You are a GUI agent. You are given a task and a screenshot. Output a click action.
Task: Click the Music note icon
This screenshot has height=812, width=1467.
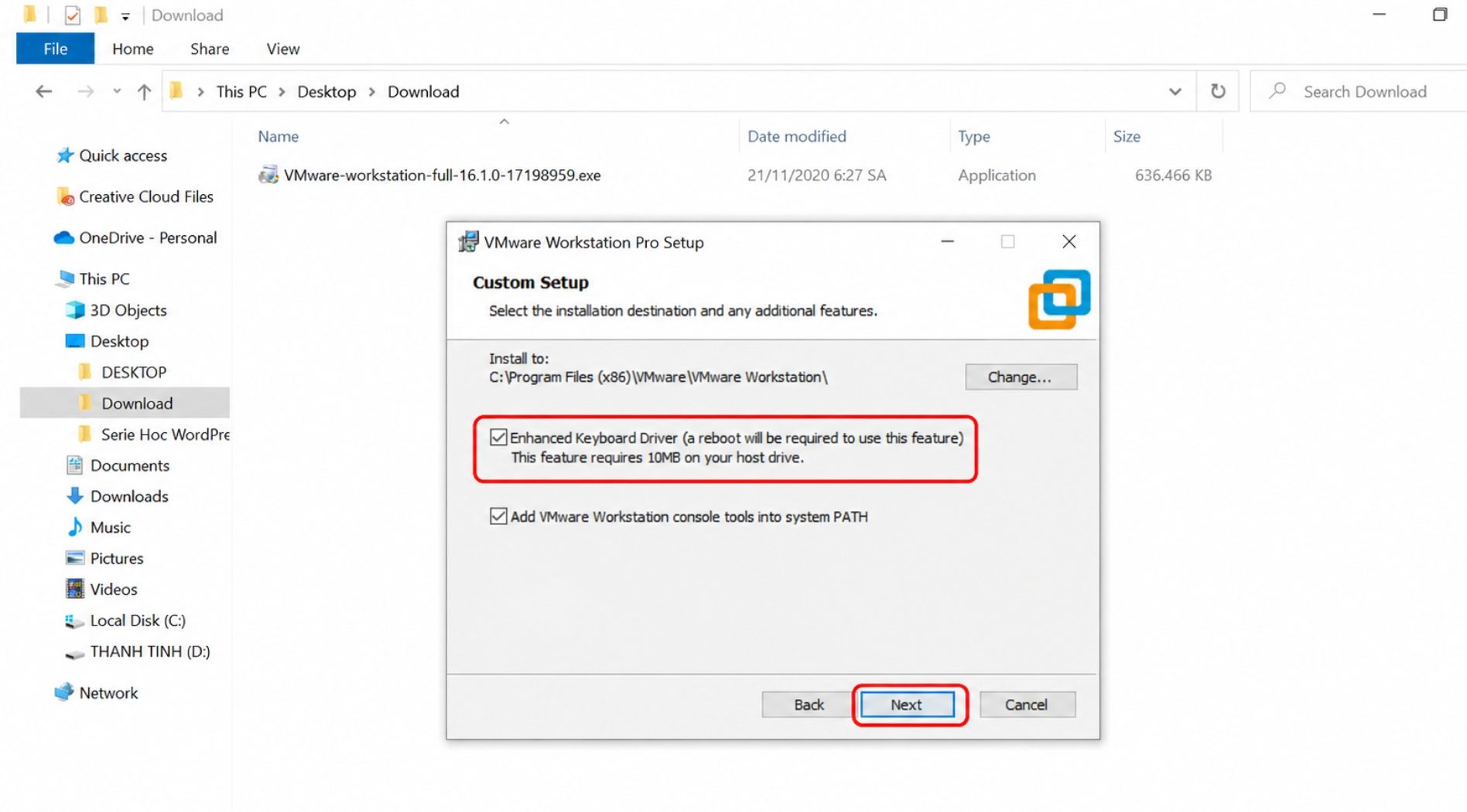pos(75,527)
